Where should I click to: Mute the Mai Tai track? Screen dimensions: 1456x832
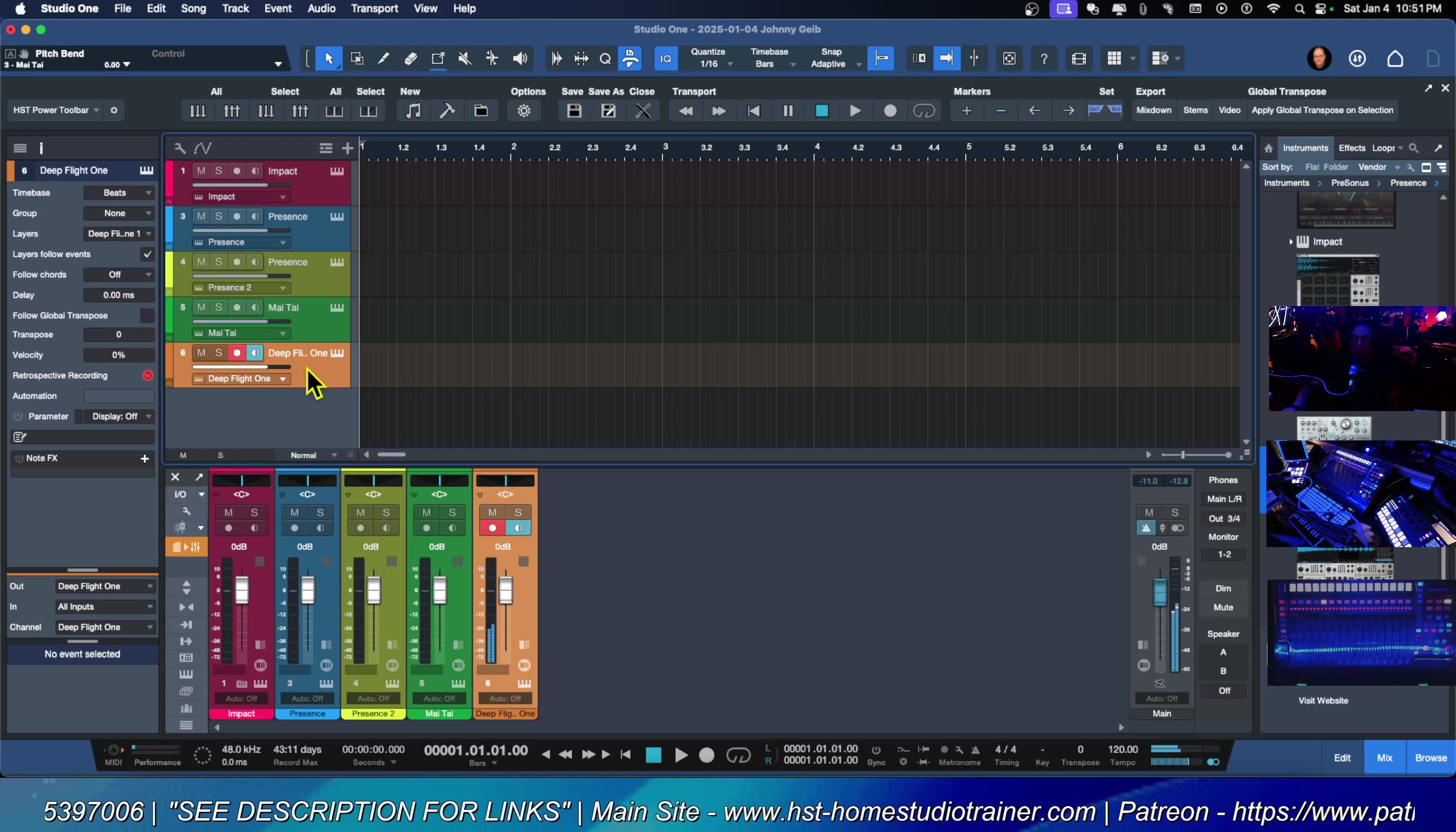[x=200, y=308]
